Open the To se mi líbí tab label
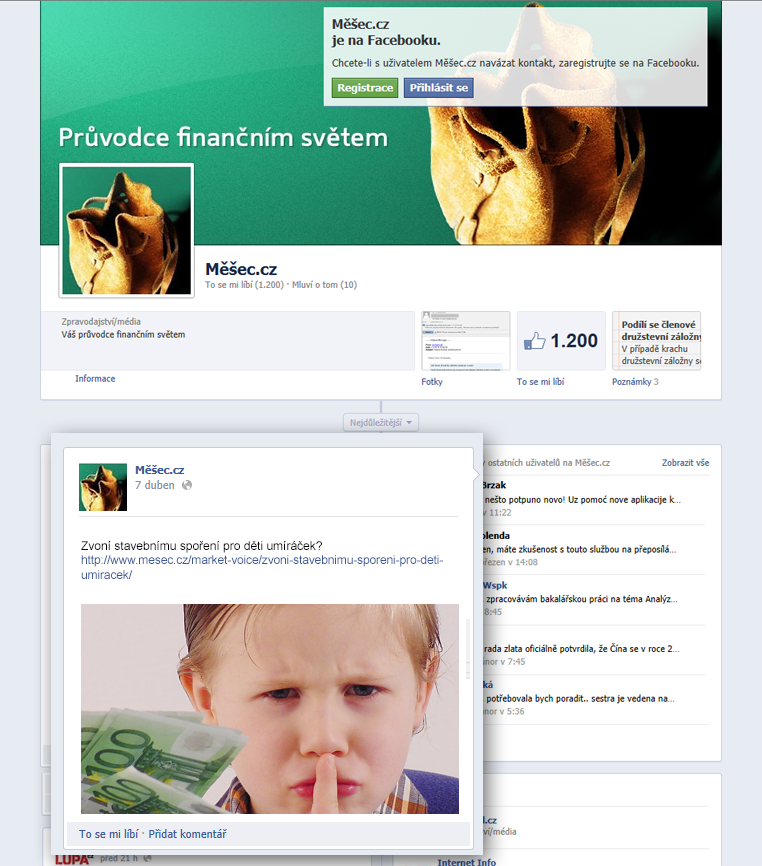The image size is (762, 866). click(x=540, y=382)
